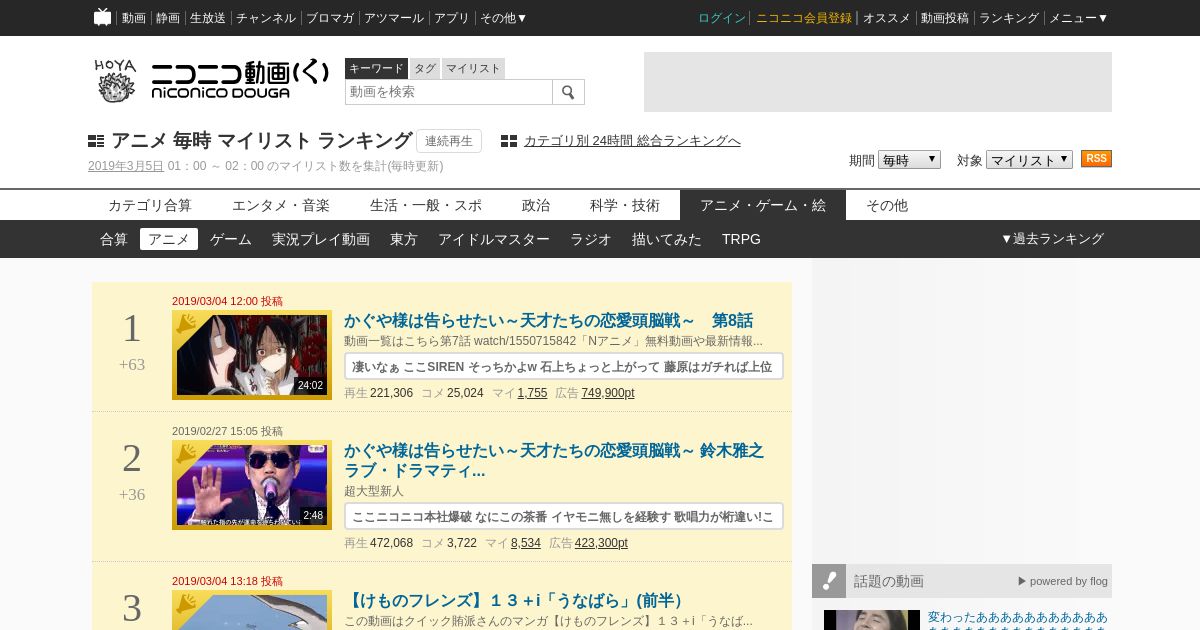This screenshot has width=1200, height=630.
Task: Click the 連続再生 button
Action: tap(449, 141)
